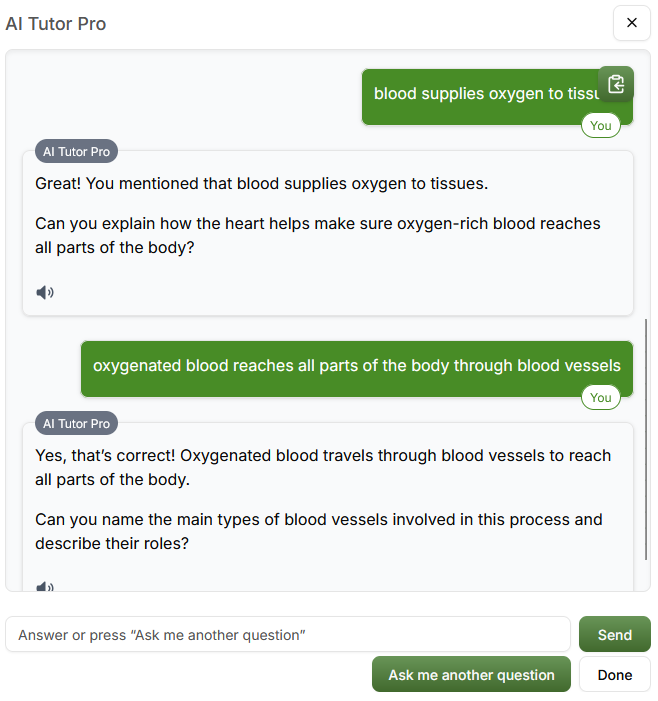Click "Ask me another question" button
The width and height of the screenshot is (658, 701).
tap(471, 675)
